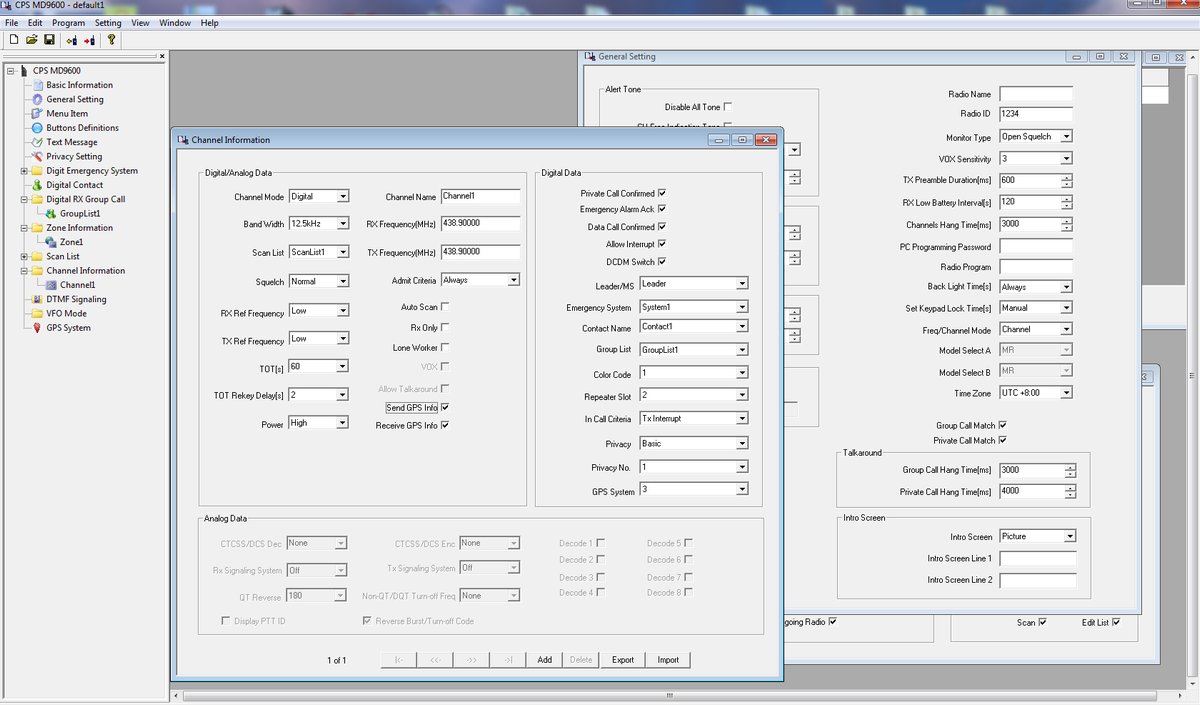Viewport: 1200px width, 705px height.
Task: Open the Channel Mode dropdown
Action: click(319, 196)
